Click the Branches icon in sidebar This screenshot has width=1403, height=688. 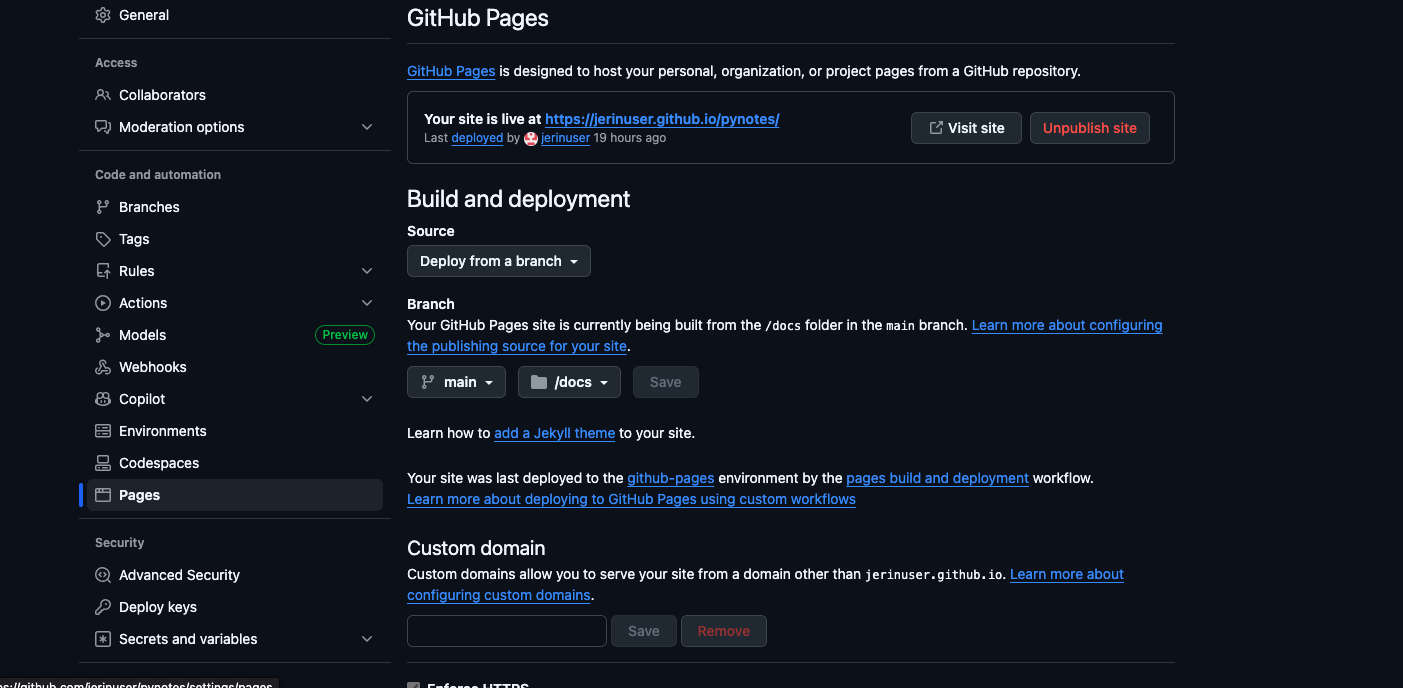point(103,207)
